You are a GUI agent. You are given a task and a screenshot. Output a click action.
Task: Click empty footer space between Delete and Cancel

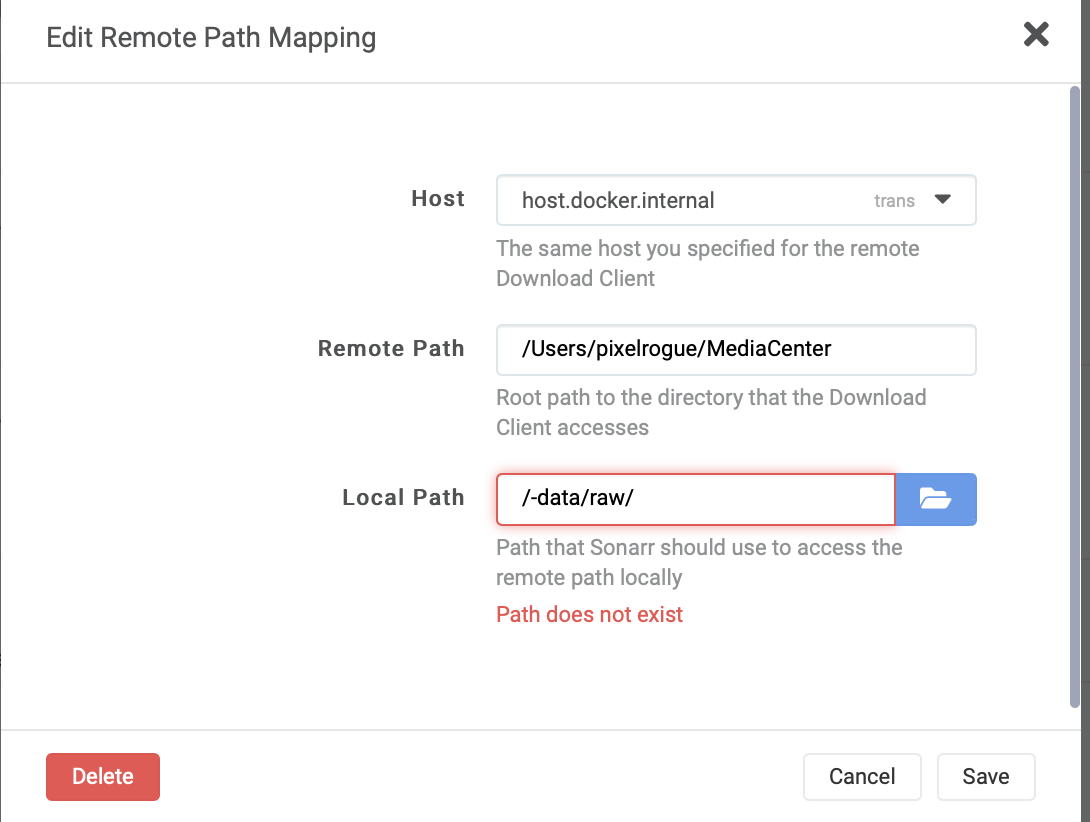pos(480,777)
